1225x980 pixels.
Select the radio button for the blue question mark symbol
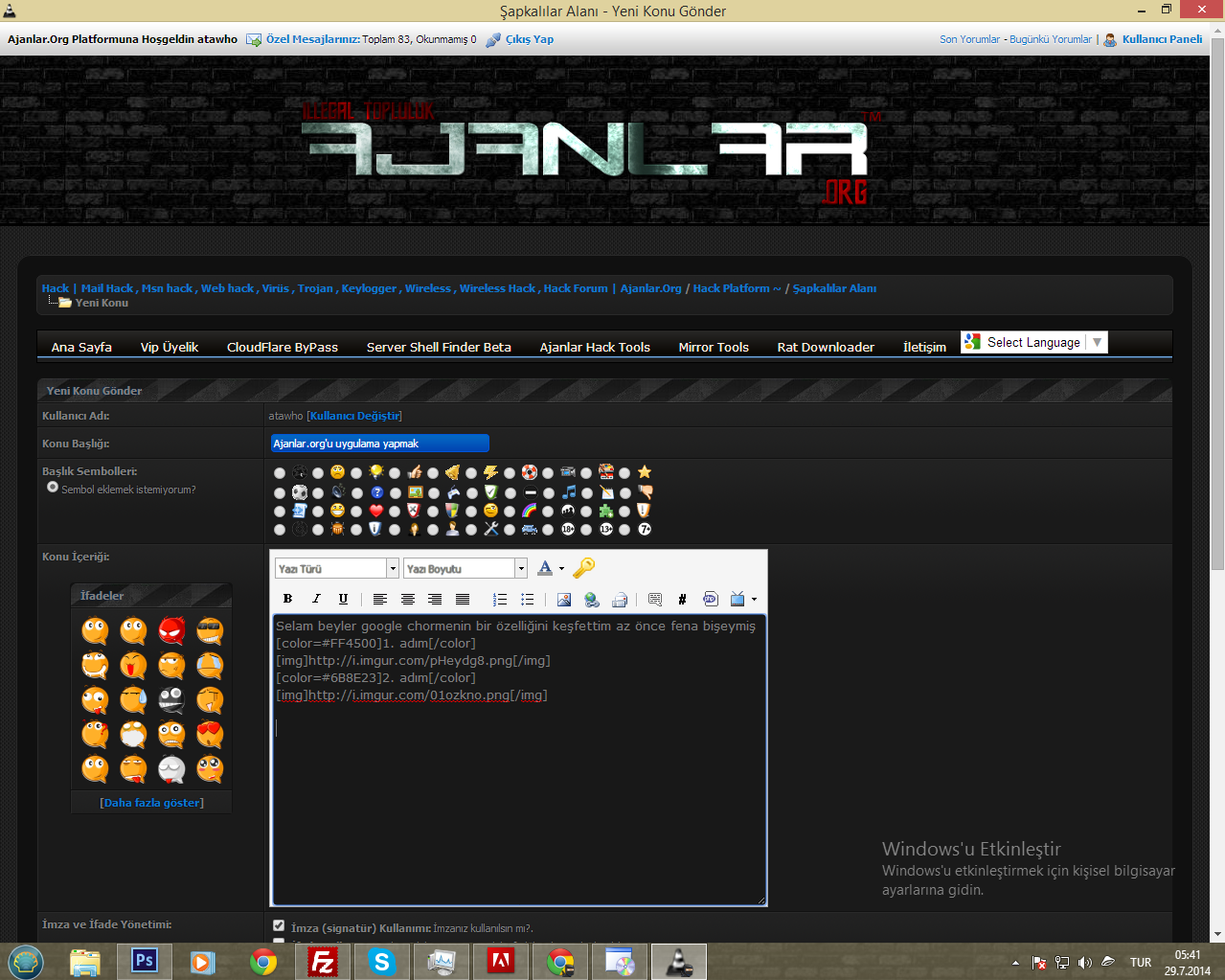pos(356,492)
